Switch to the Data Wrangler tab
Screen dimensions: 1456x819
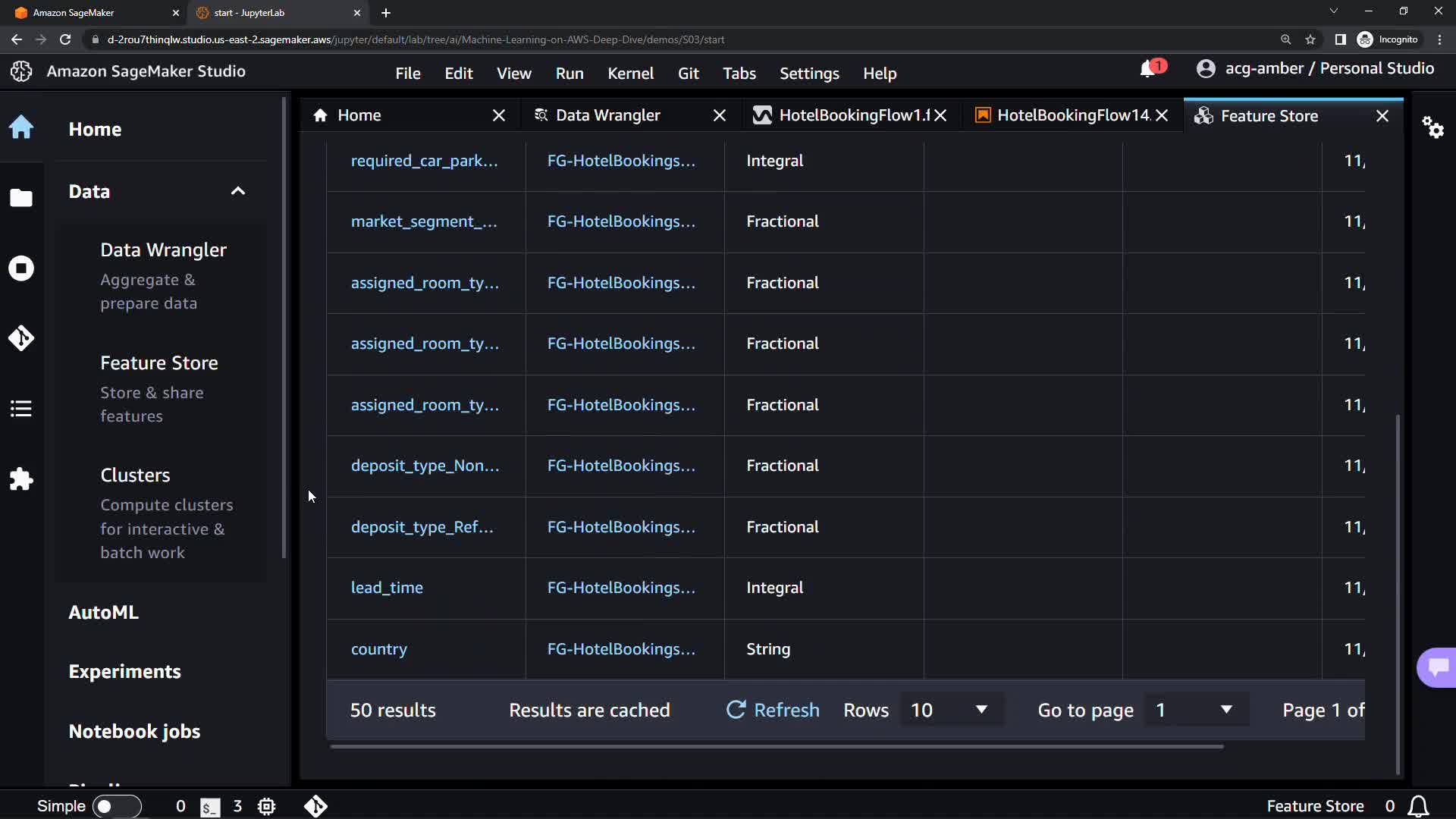[608, 115]
